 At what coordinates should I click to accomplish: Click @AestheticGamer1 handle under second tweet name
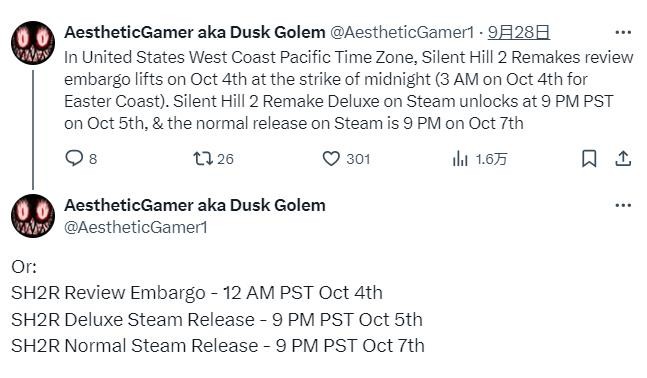point(136,227)
